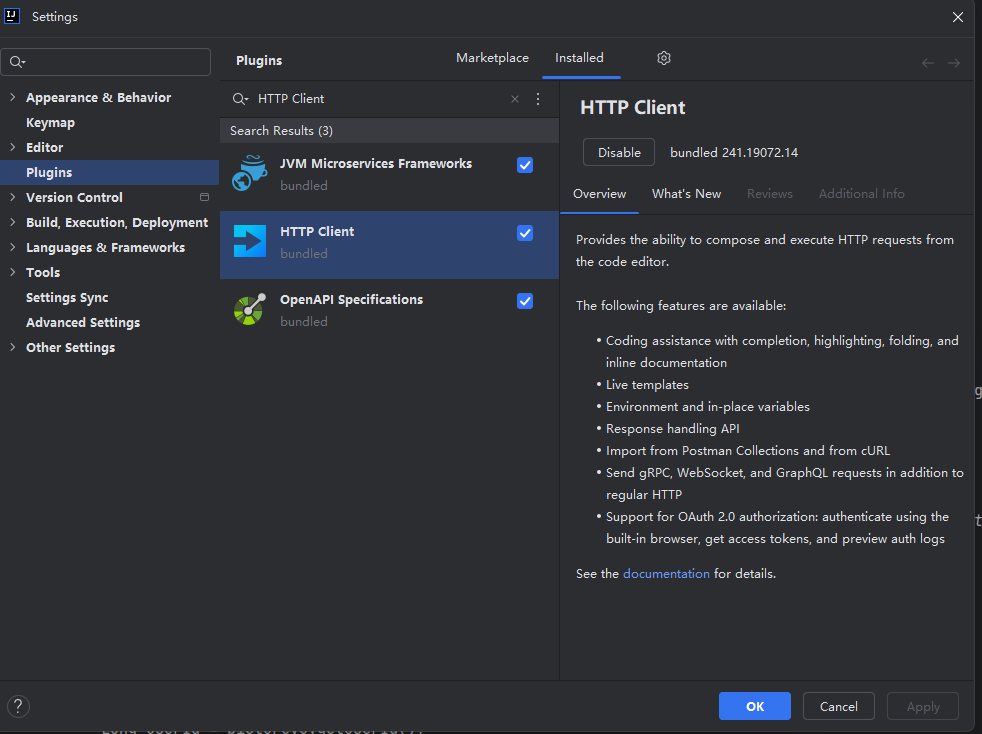
Task: Select Advanced Settings in the tree
Action: point(83,323)
